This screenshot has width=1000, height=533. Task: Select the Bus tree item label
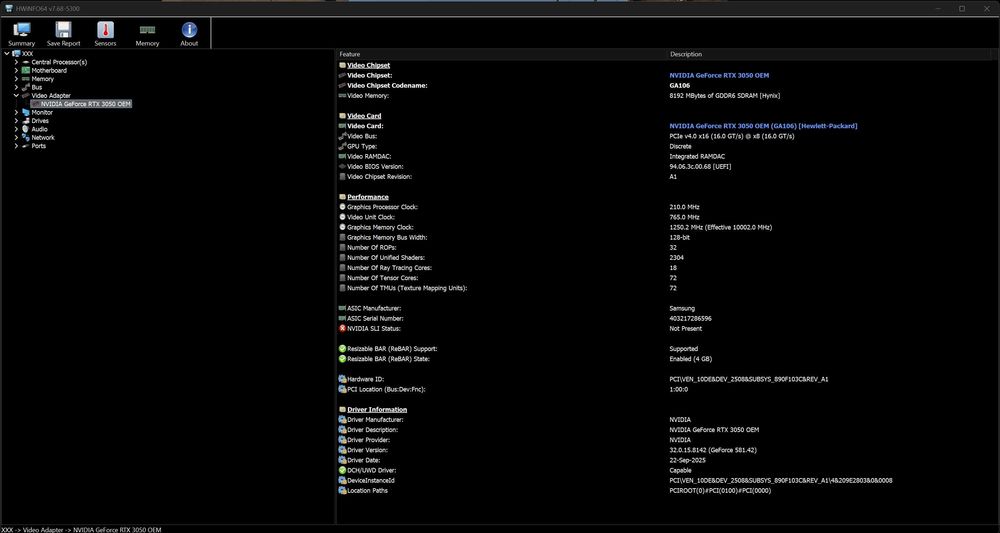[37, 87]
